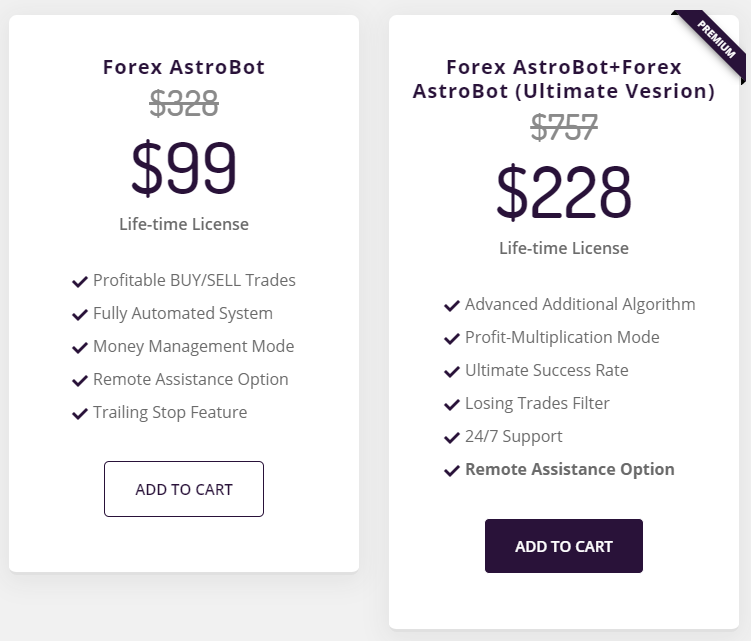Click the crossed-out $328 price
Screen dimensions: 751x641
(184, 103)
